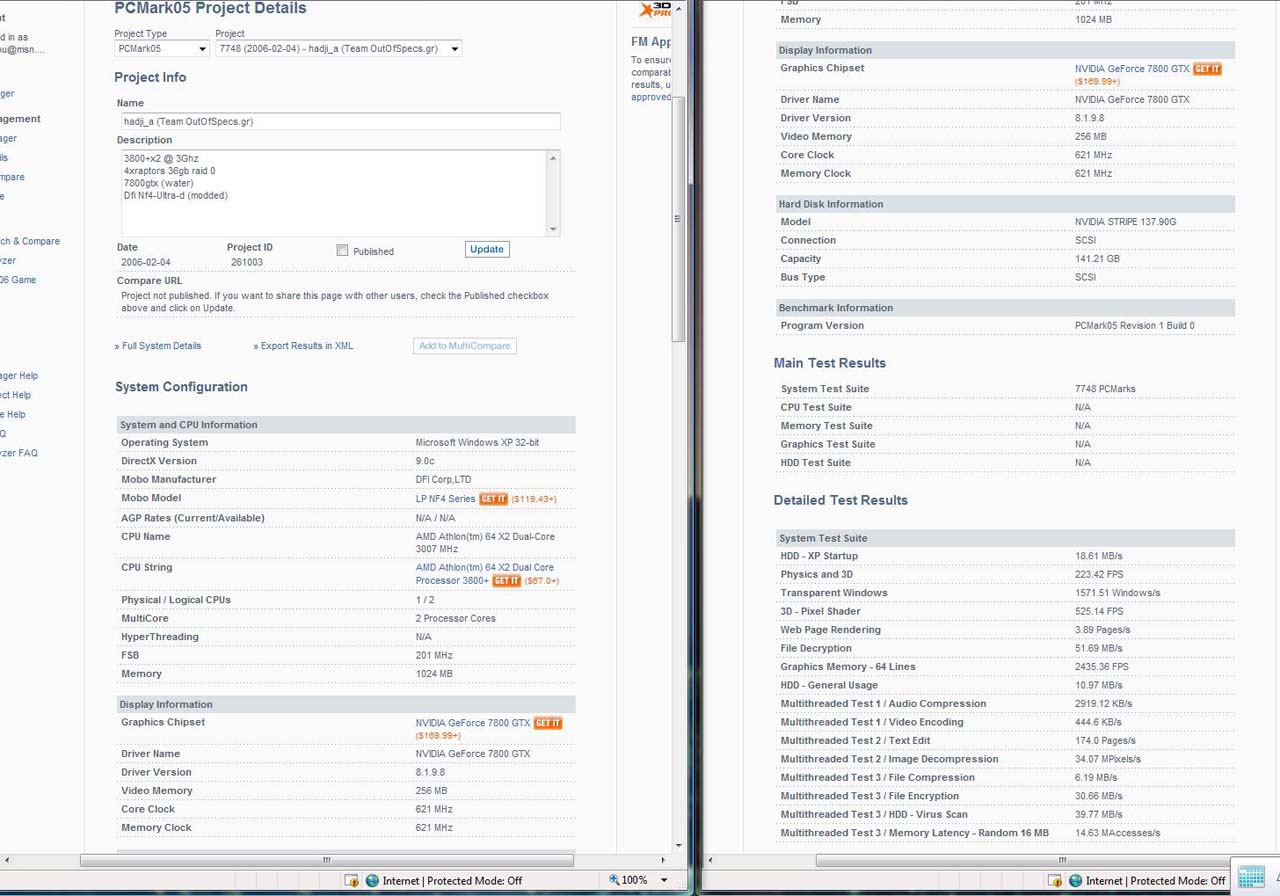
Task: Click Web Page Rendering result 3.89 Pages/s
Action: (x=1102, y=630)
